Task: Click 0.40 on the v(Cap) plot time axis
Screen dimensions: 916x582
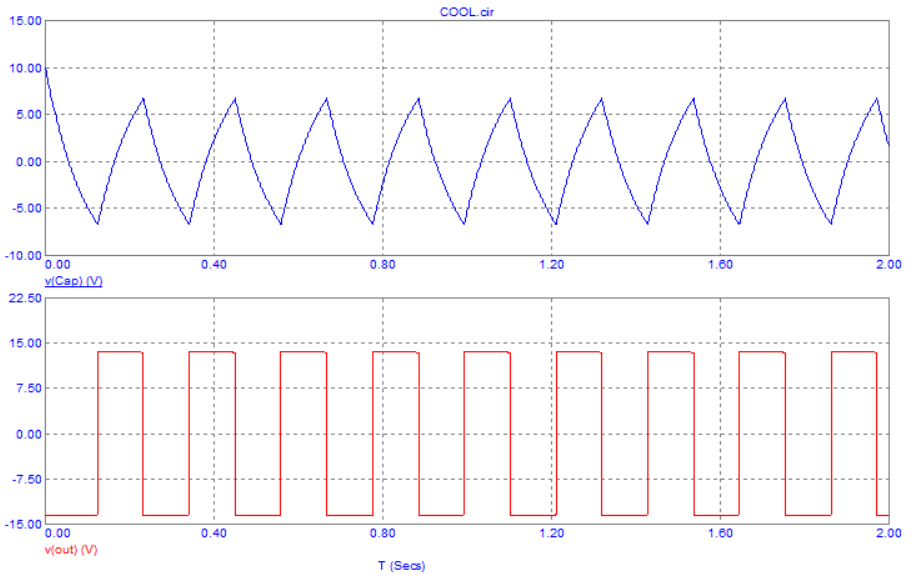Action: (x=214, y=265)
